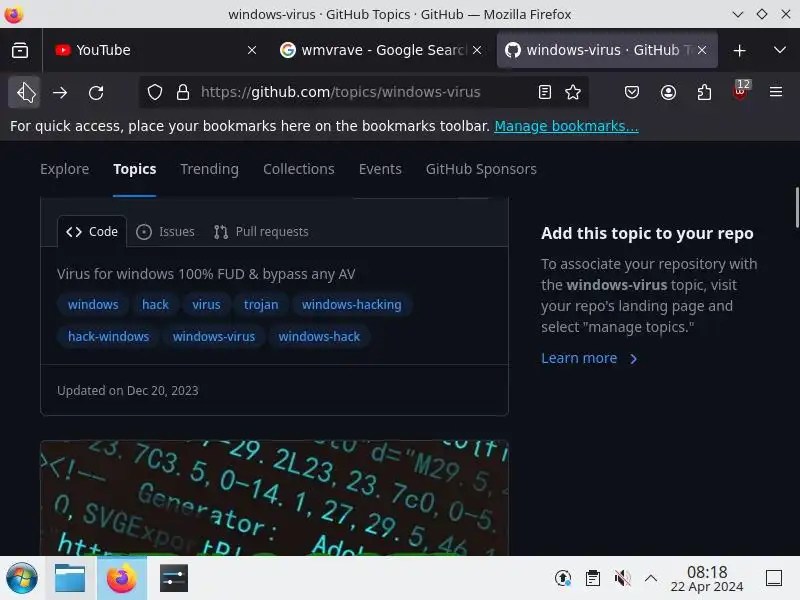This screenshot has height=600, width=800.
Task: Close the wmvrave Google Search tab
Action: coord(477,50)
